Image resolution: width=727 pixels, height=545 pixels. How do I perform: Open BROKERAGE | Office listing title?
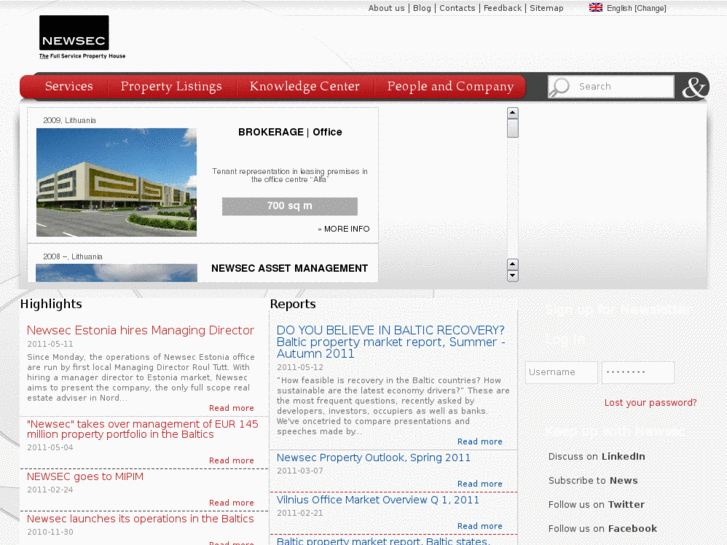coord(290,132)
